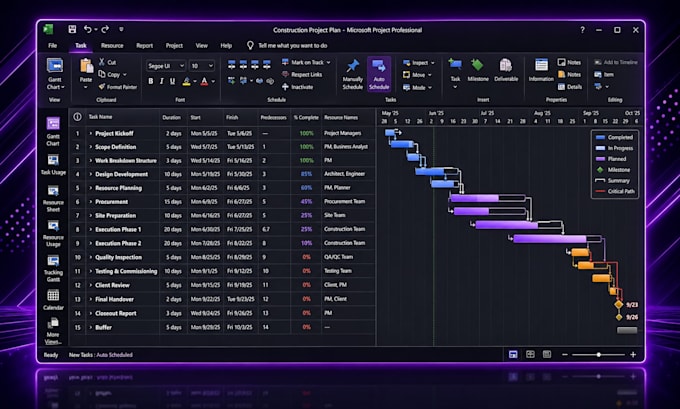This screenshot has width=680, height=409.
Task: Open Mark on Track dropdown
Action: 328,62
